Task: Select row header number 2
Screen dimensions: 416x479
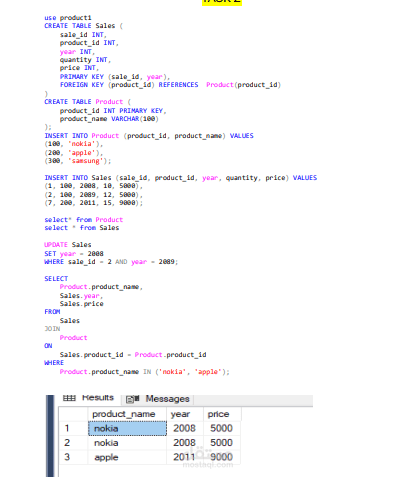Action: coord(73,443)
